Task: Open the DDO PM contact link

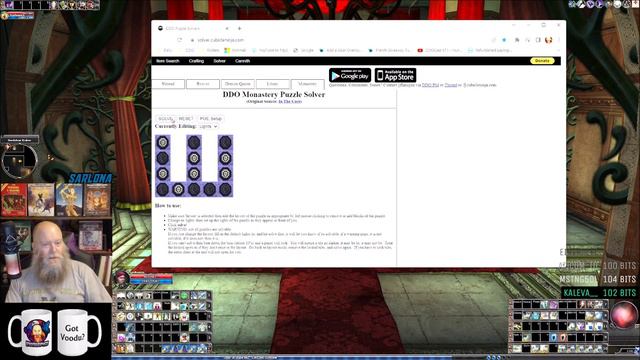Action: click(x=430, y=85)
